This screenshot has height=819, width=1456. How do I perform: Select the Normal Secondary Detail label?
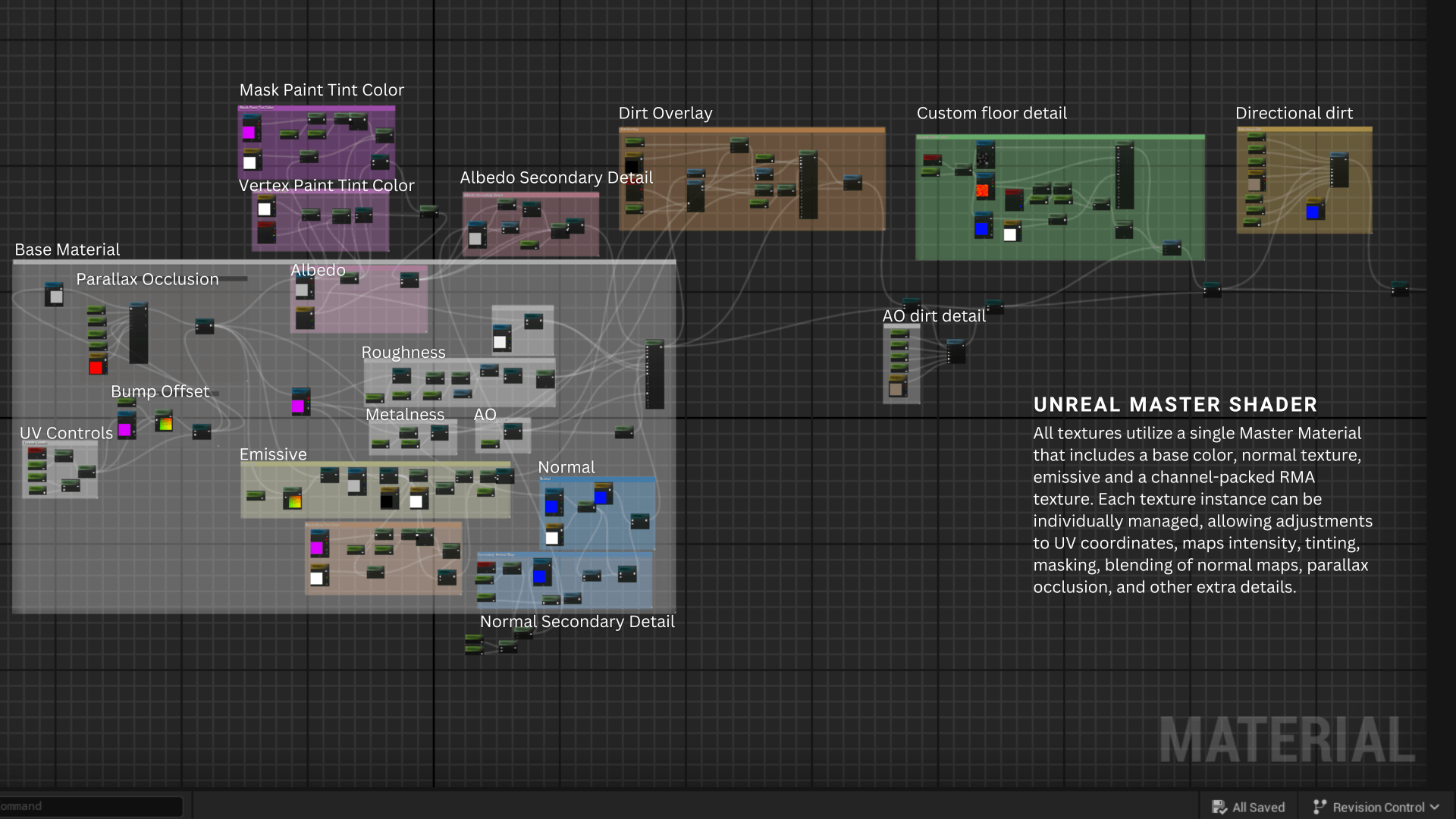[x=577, y=622]
